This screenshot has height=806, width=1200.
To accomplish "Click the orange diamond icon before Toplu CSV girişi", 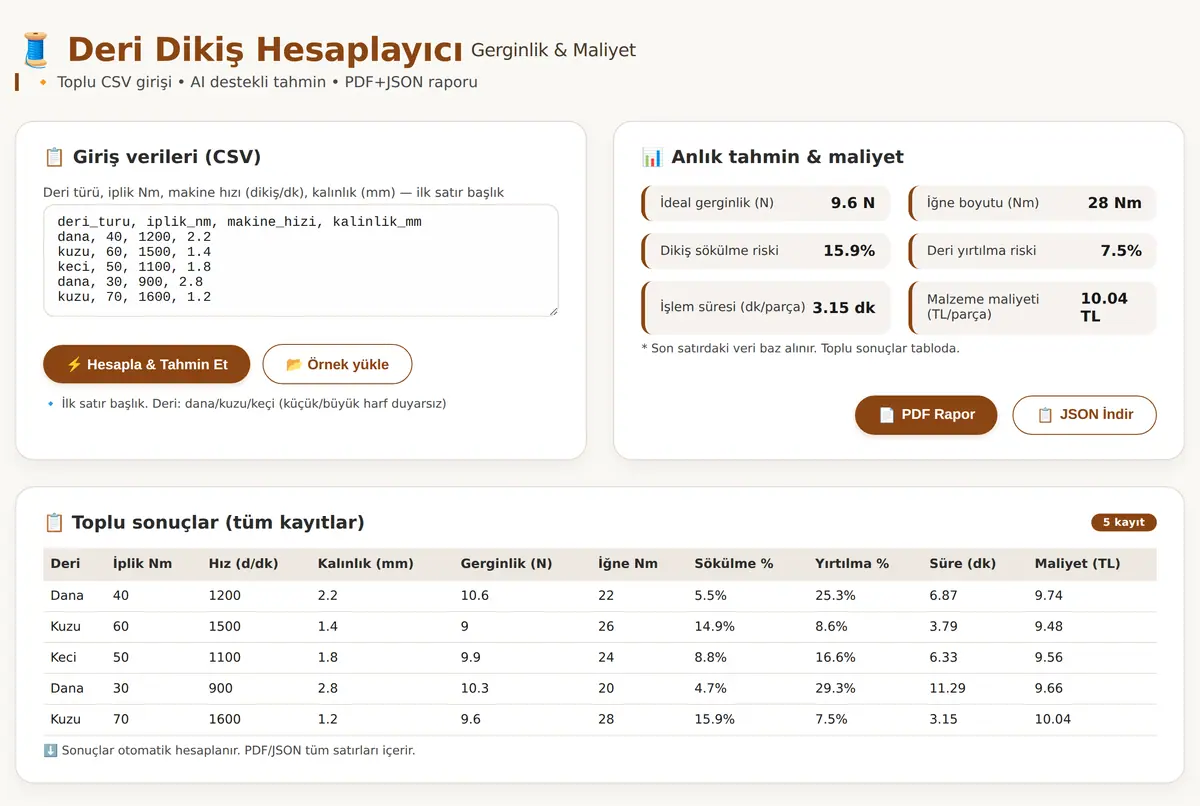I will (x=43, y=82).
